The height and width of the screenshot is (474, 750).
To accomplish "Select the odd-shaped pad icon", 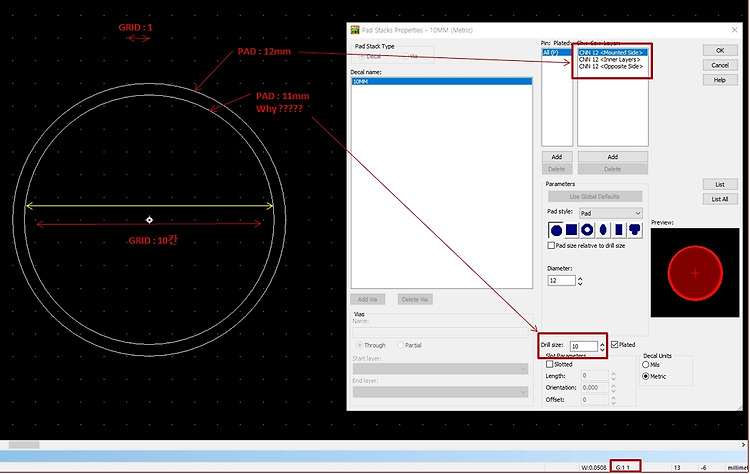I will point(634,230).
